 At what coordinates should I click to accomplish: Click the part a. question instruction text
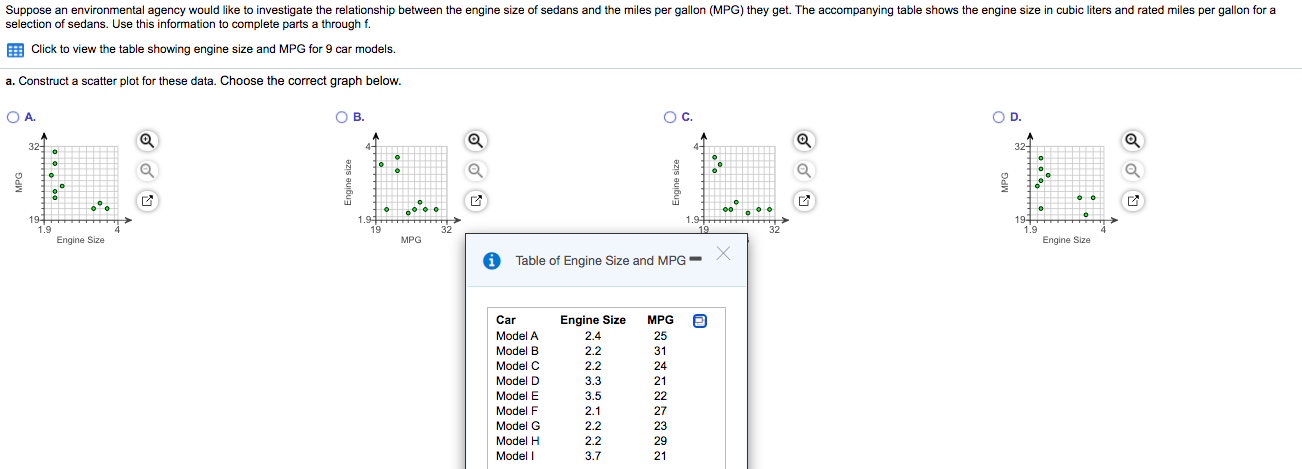click(x=203, y=81)
